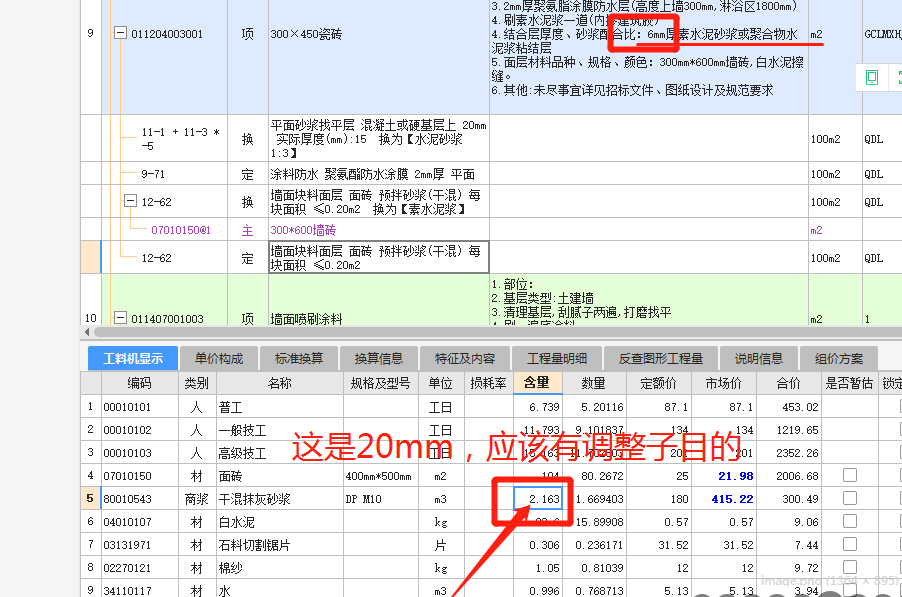
Task: Tick 是否暂估 checkbox for 面砖 row
Action: click(x=850, y=475)
